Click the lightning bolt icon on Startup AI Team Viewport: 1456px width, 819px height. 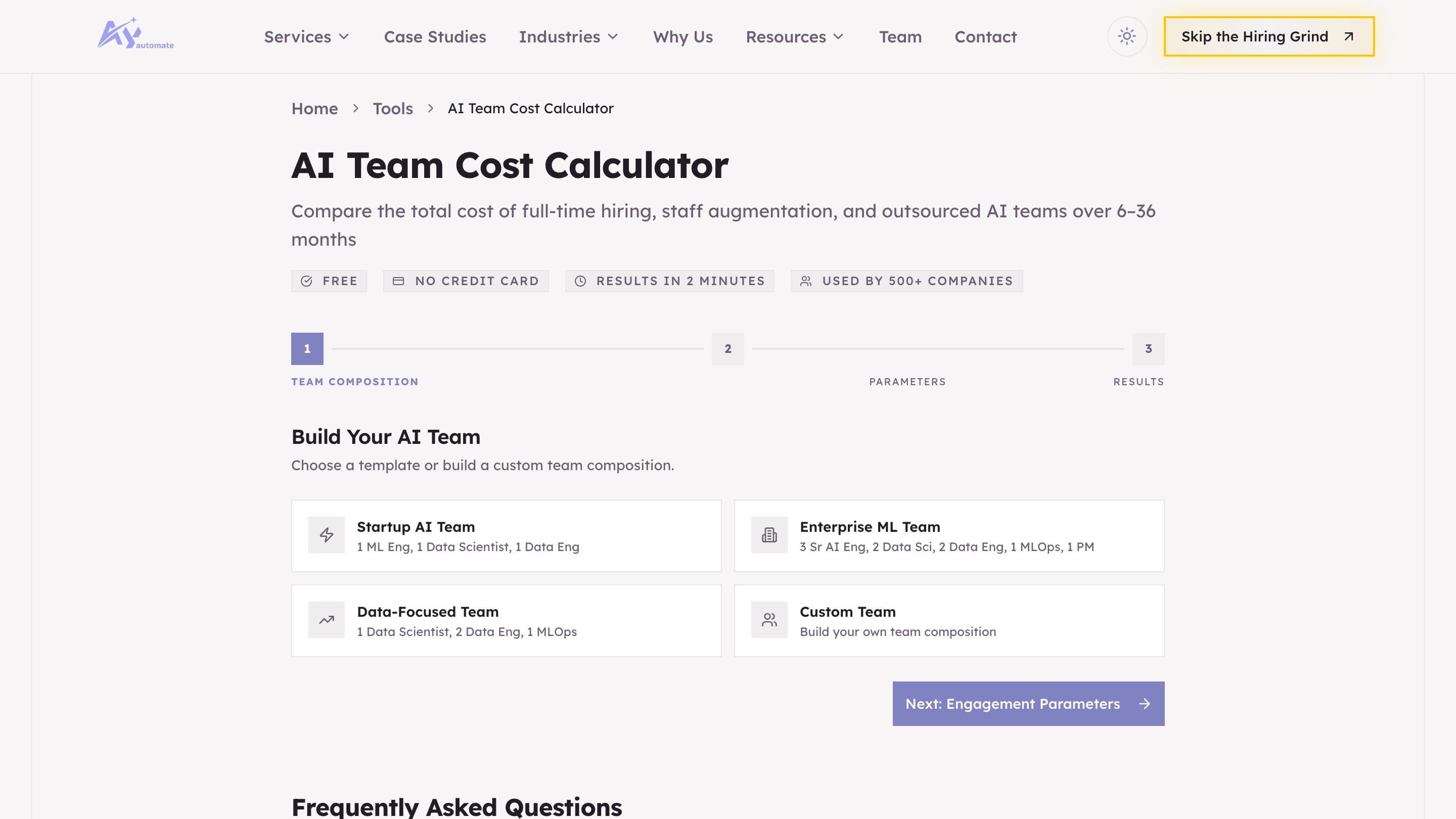[x=326, y=535]
